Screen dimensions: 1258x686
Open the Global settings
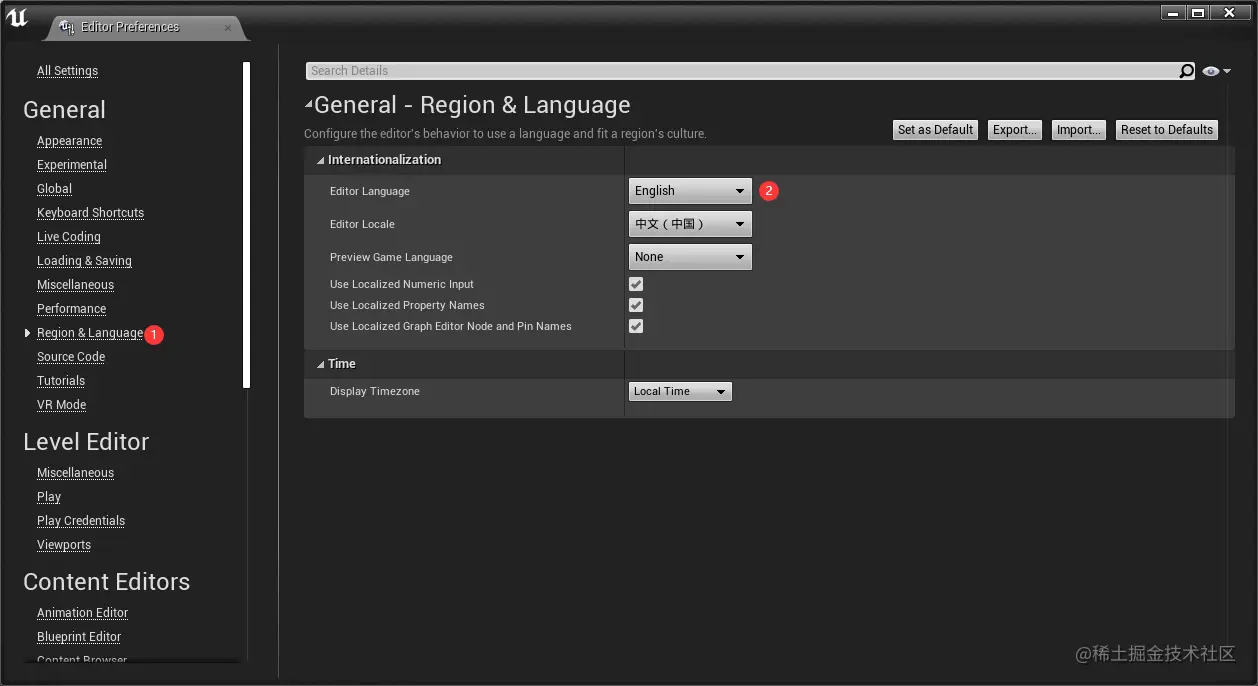pos(54,189)
